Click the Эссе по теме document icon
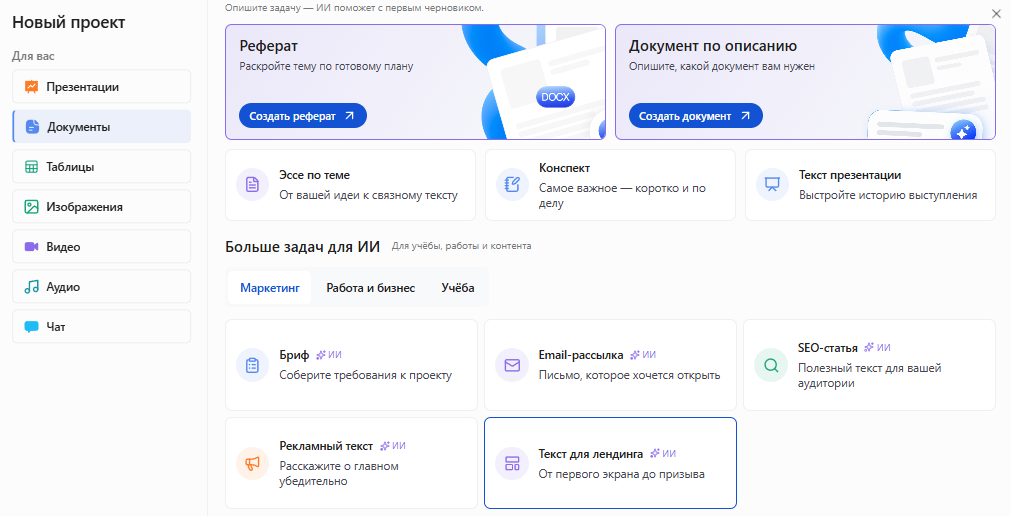Screen dimensions: 1011x516 click(252, 184)
